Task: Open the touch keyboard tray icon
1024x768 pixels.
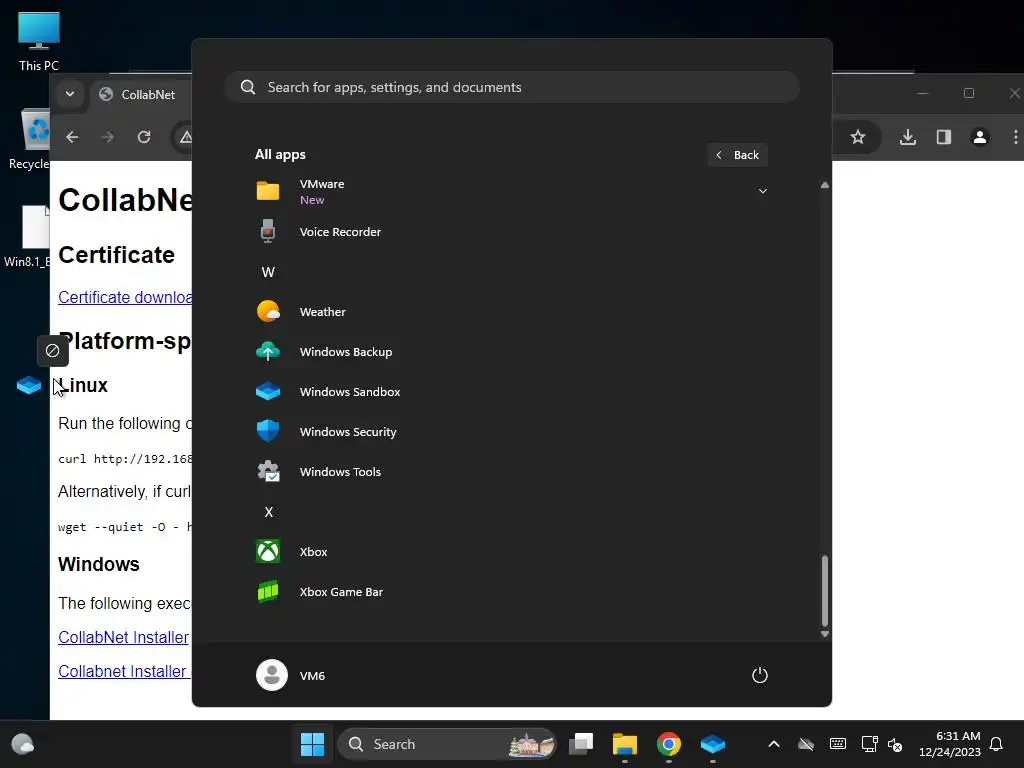Action: 838,744
